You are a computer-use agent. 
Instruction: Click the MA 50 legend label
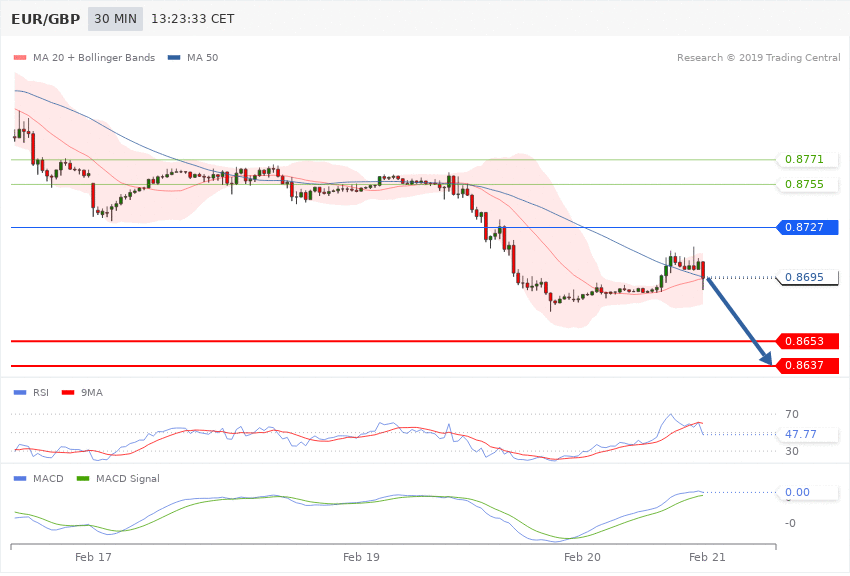point(202,57)
